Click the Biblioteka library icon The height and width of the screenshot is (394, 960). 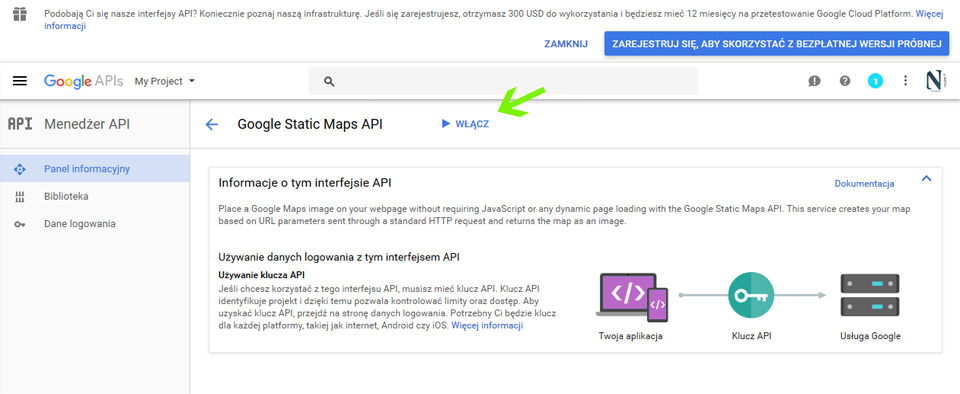[20, 197]
